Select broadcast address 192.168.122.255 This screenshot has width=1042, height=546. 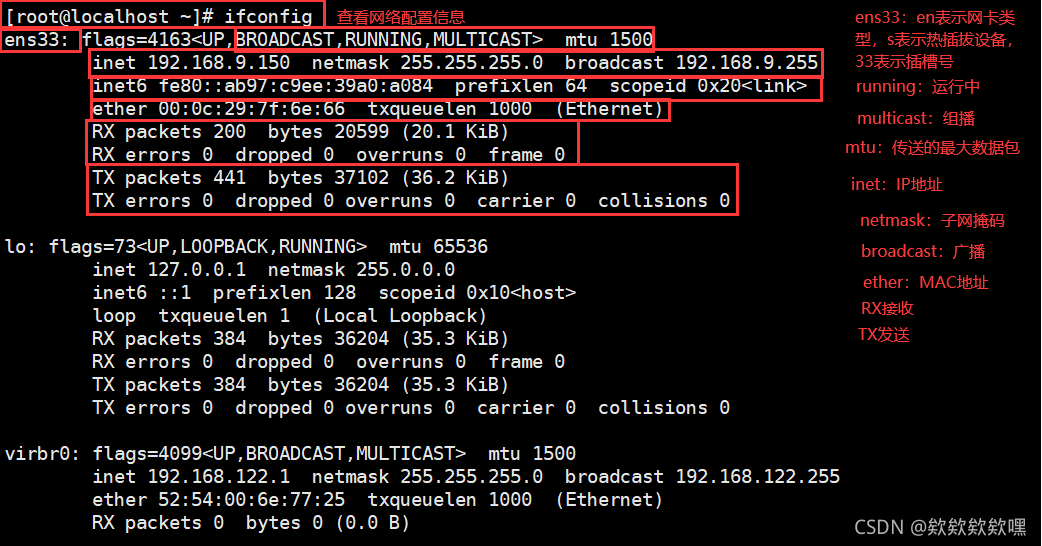[x=758, y=477]
